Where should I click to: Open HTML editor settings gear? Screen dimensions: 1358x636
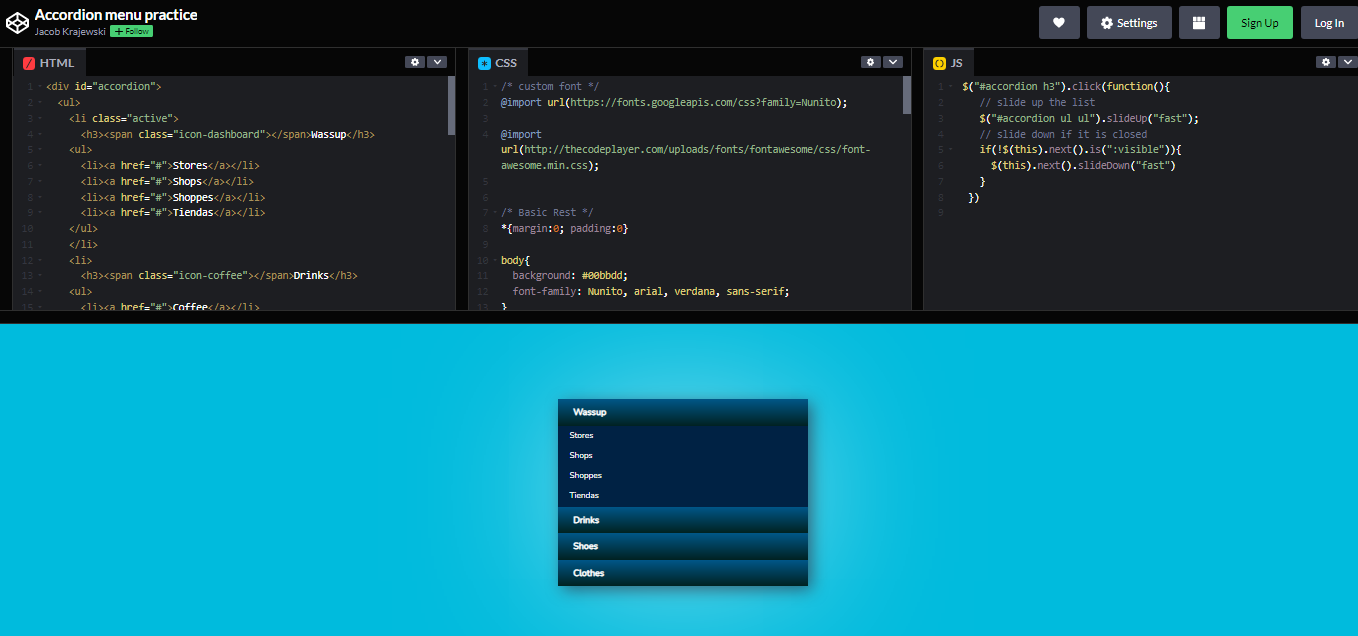[415, 62]
